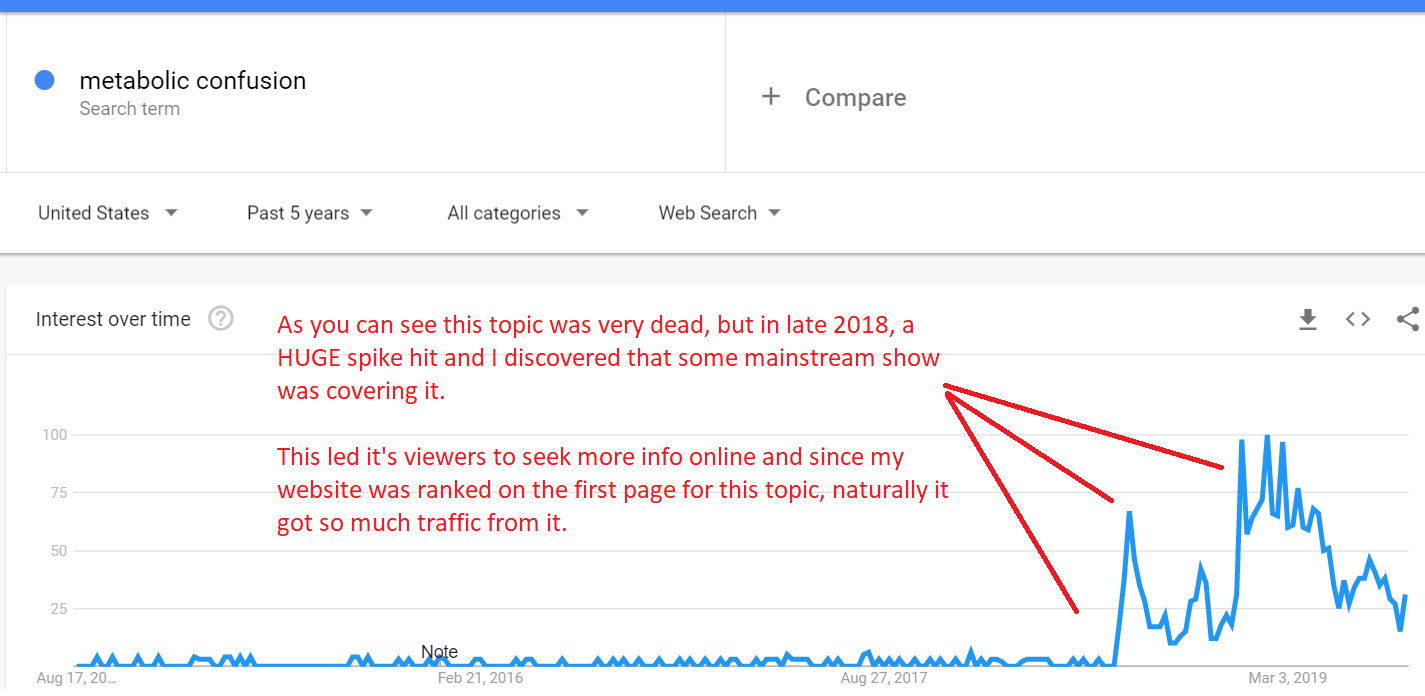Click the Interest over time heading
The width and height of the screenshot is (1425, 696).
(x=113, y=319)
